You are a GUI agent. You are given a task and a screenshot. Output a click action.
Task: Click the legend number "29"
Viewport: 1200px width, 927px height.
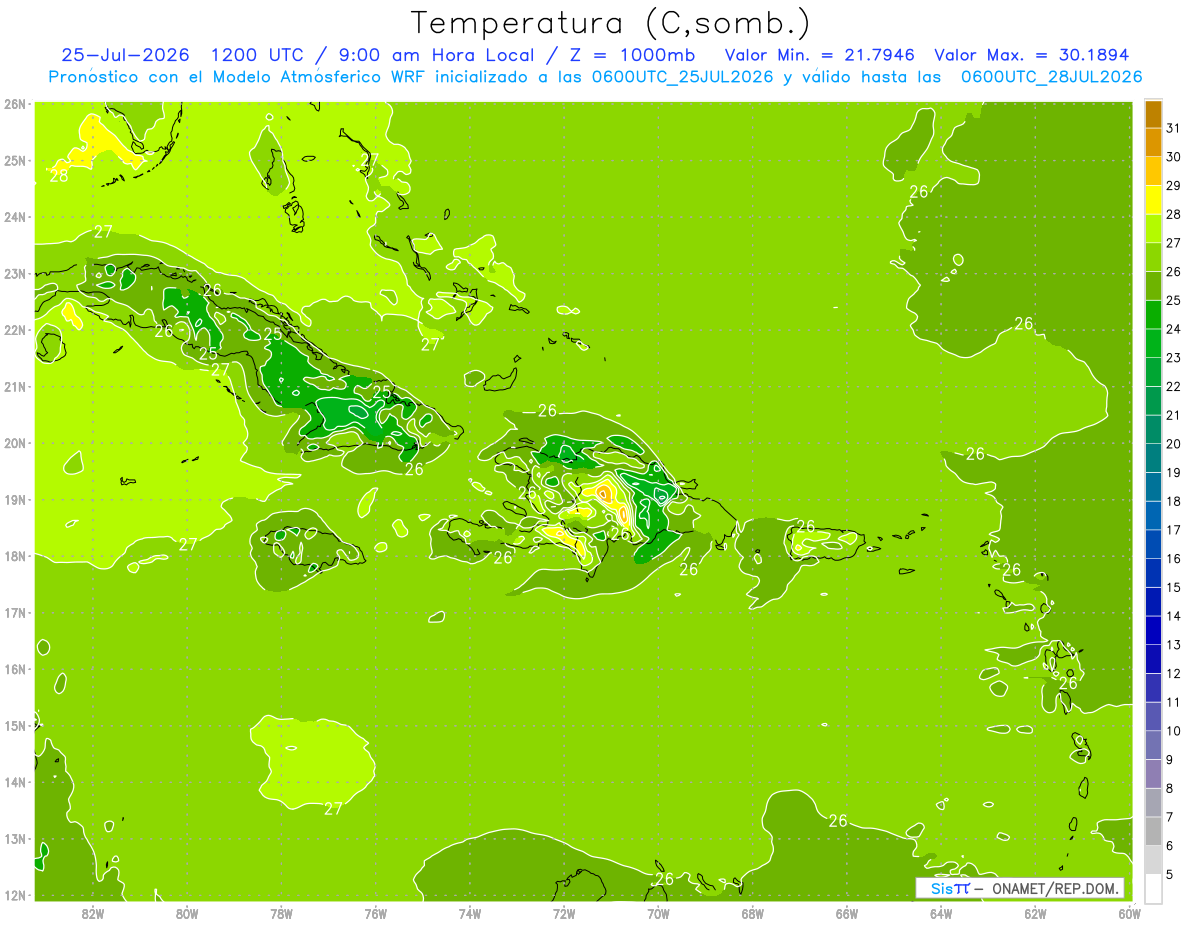1173,185
